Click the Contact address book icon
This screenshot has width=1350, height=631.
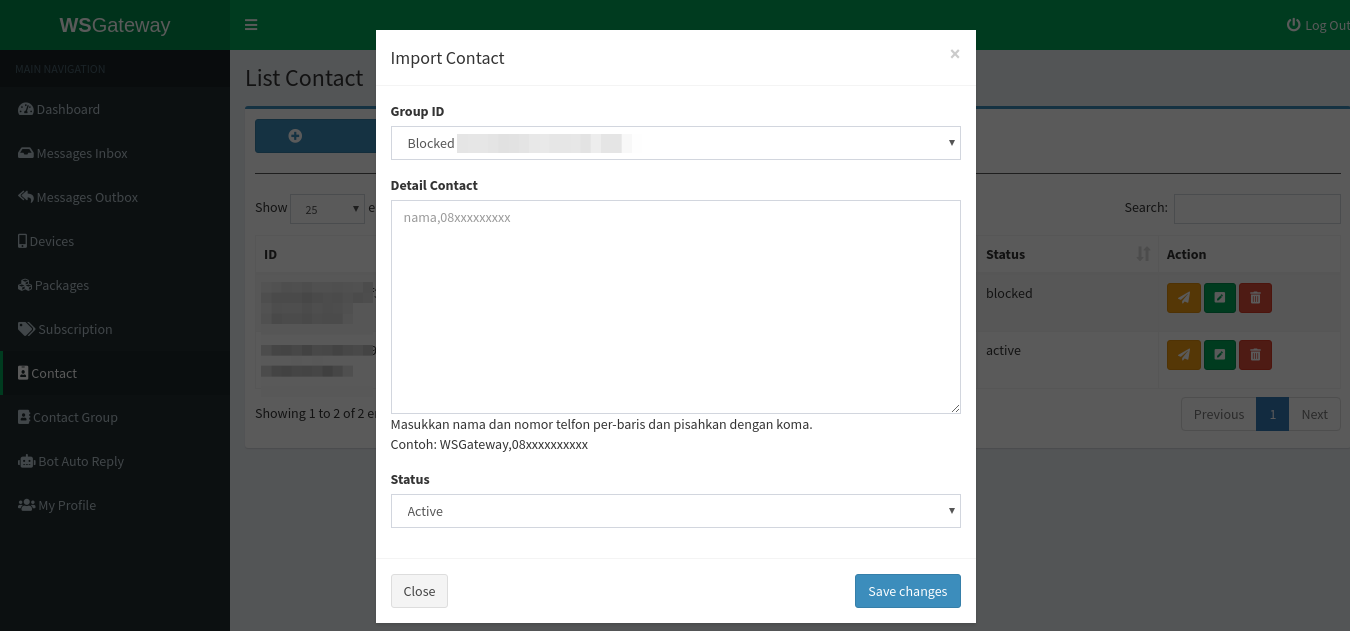pyautogui.click(x=23, y=373)
